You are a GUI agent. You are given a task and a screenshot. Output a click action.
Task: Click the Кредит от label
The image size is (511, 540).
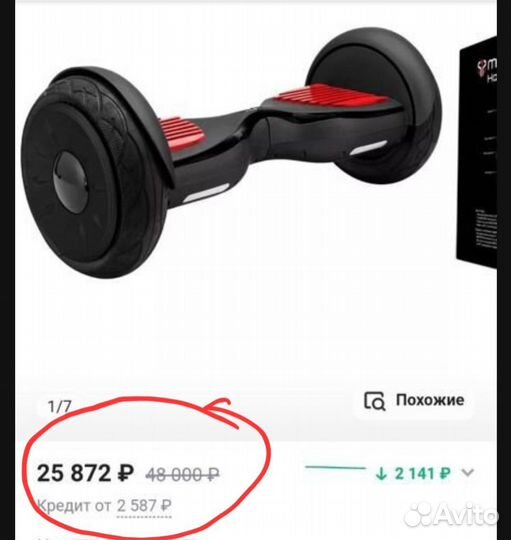click(74, 506)
